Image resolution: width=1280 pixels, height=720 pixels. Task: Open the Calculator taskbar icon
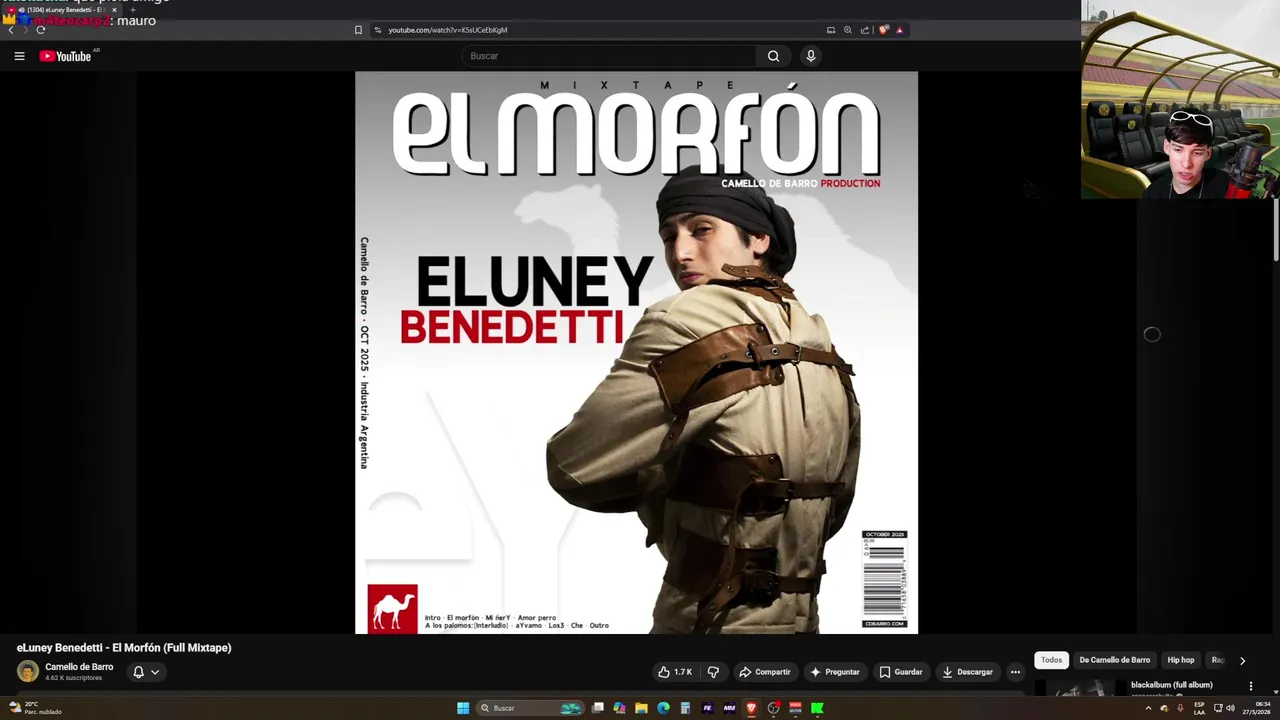click(685, 708)
